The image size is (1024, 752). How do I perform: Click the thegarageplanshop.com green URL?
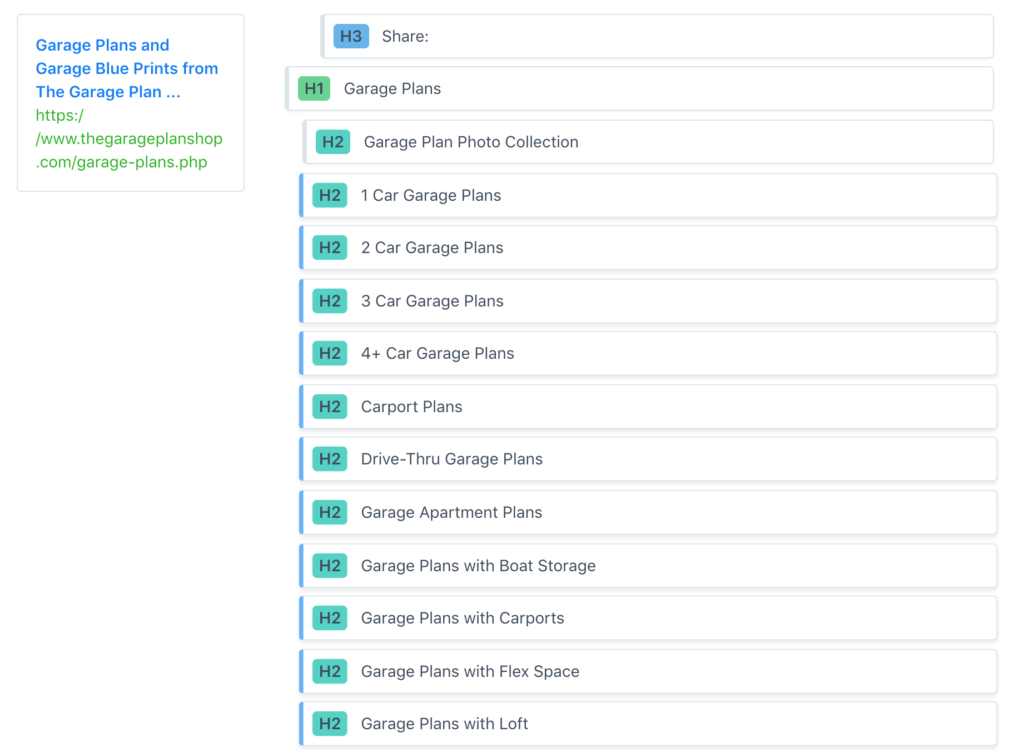click(129, 138)
